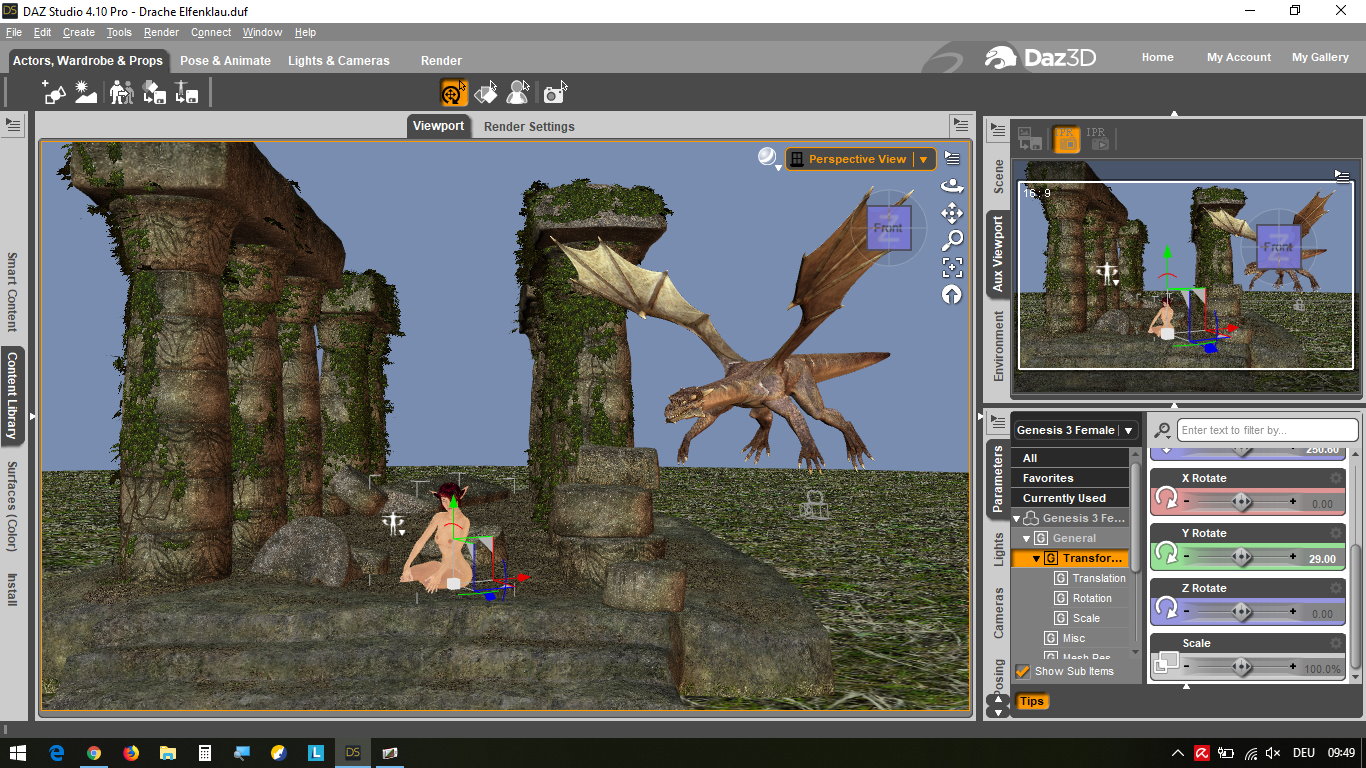Open the Smart Content side tab
The height and width of the screenshot is (768, 1366).
click(x=12, y=292)
